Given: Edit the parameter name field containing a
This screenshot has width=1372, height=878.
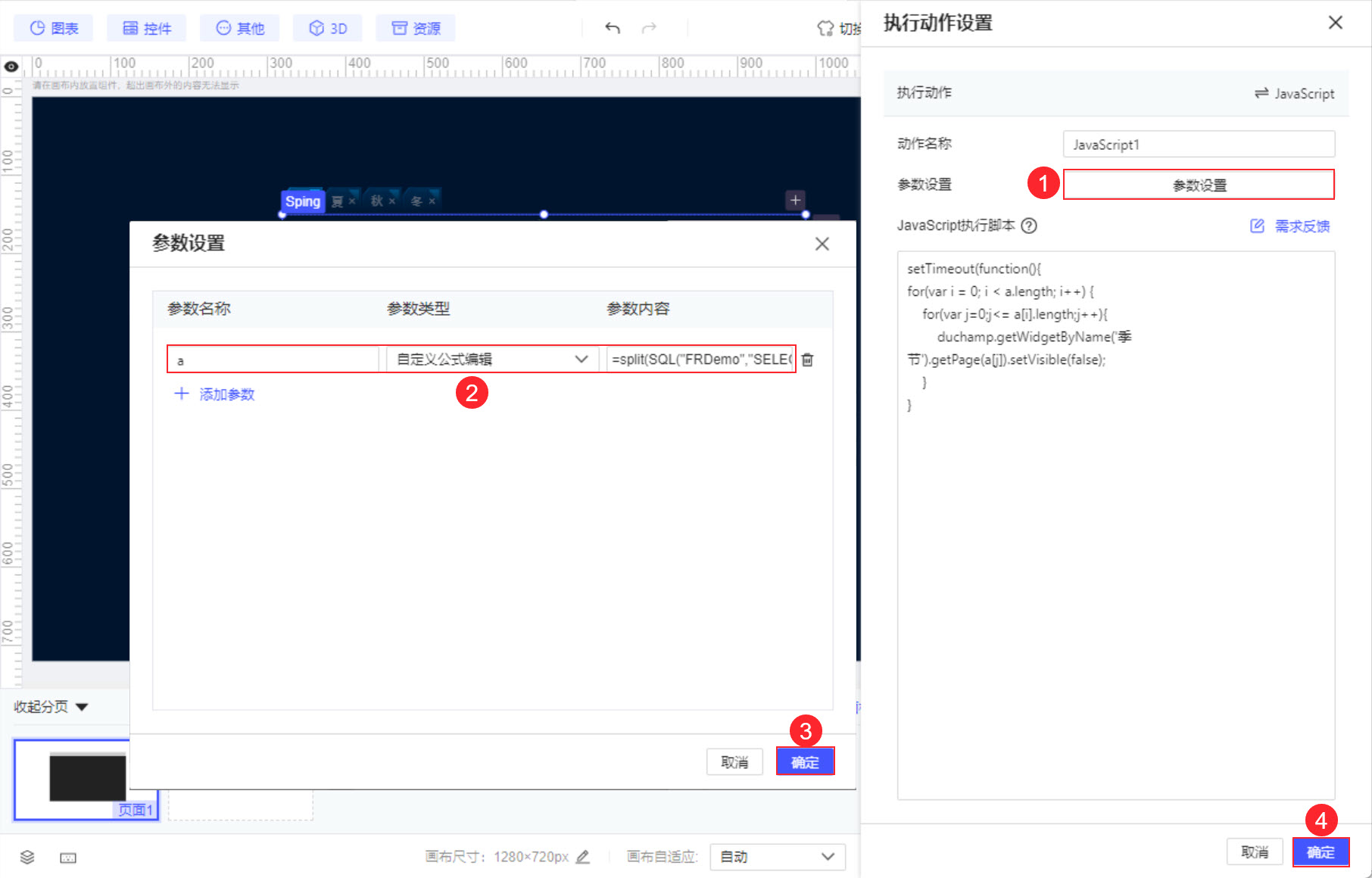Looking at the screenshot, I should coord(273,360).
